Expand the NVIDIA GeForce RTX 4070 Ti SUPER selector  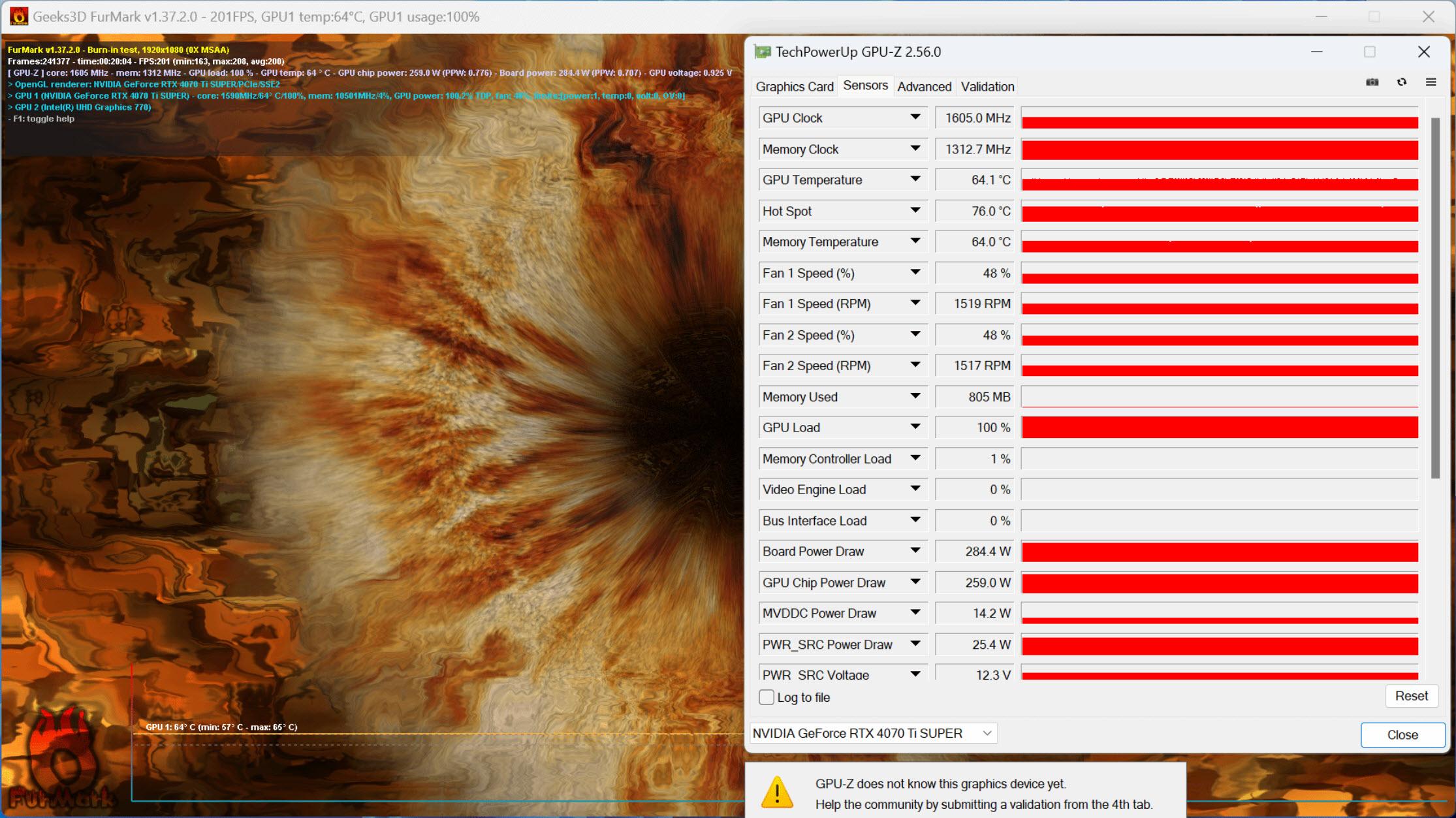tap(988, 732)
